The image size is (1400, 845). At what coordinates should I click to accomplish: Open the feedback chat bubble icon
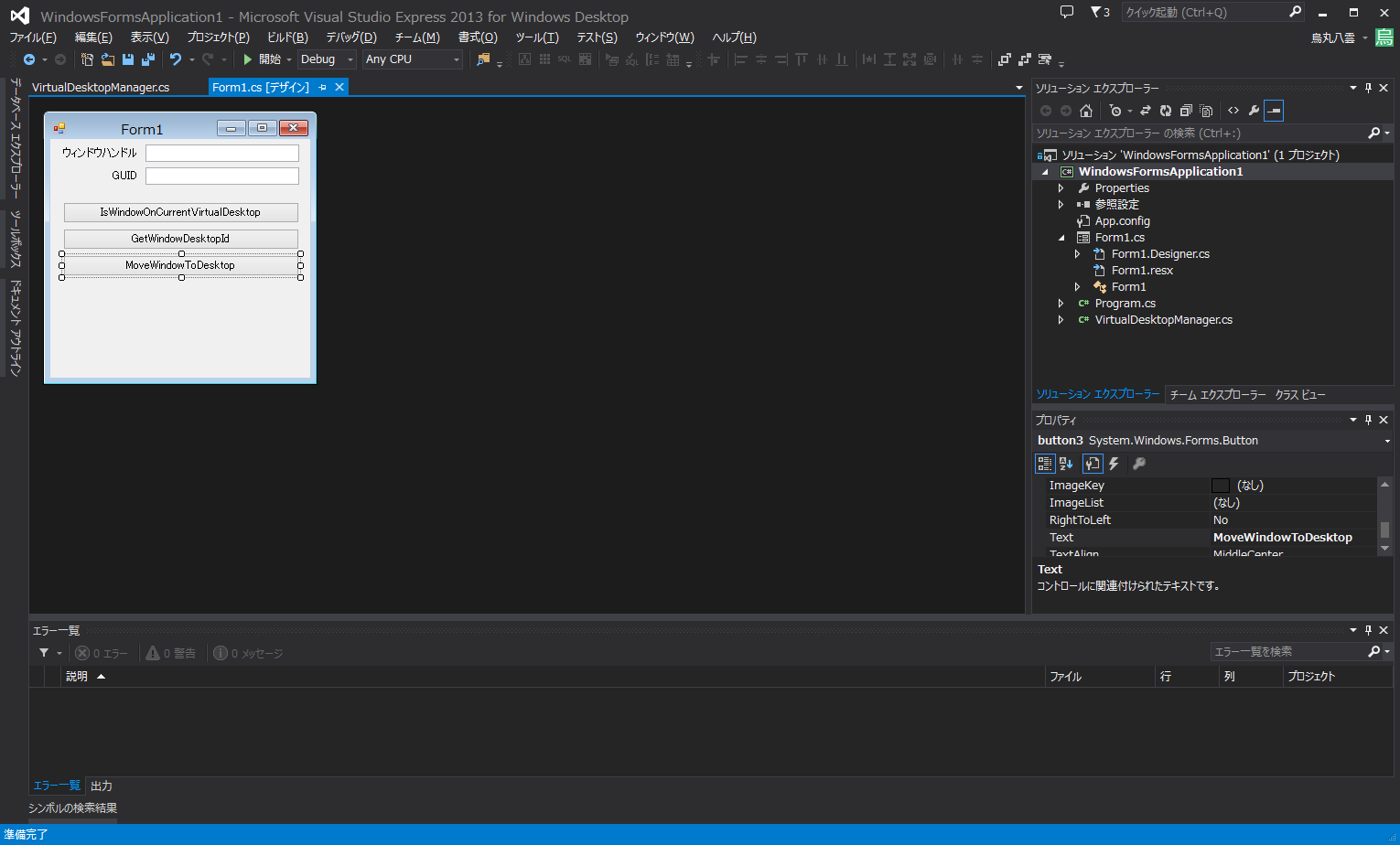(x=1067, y=12)
